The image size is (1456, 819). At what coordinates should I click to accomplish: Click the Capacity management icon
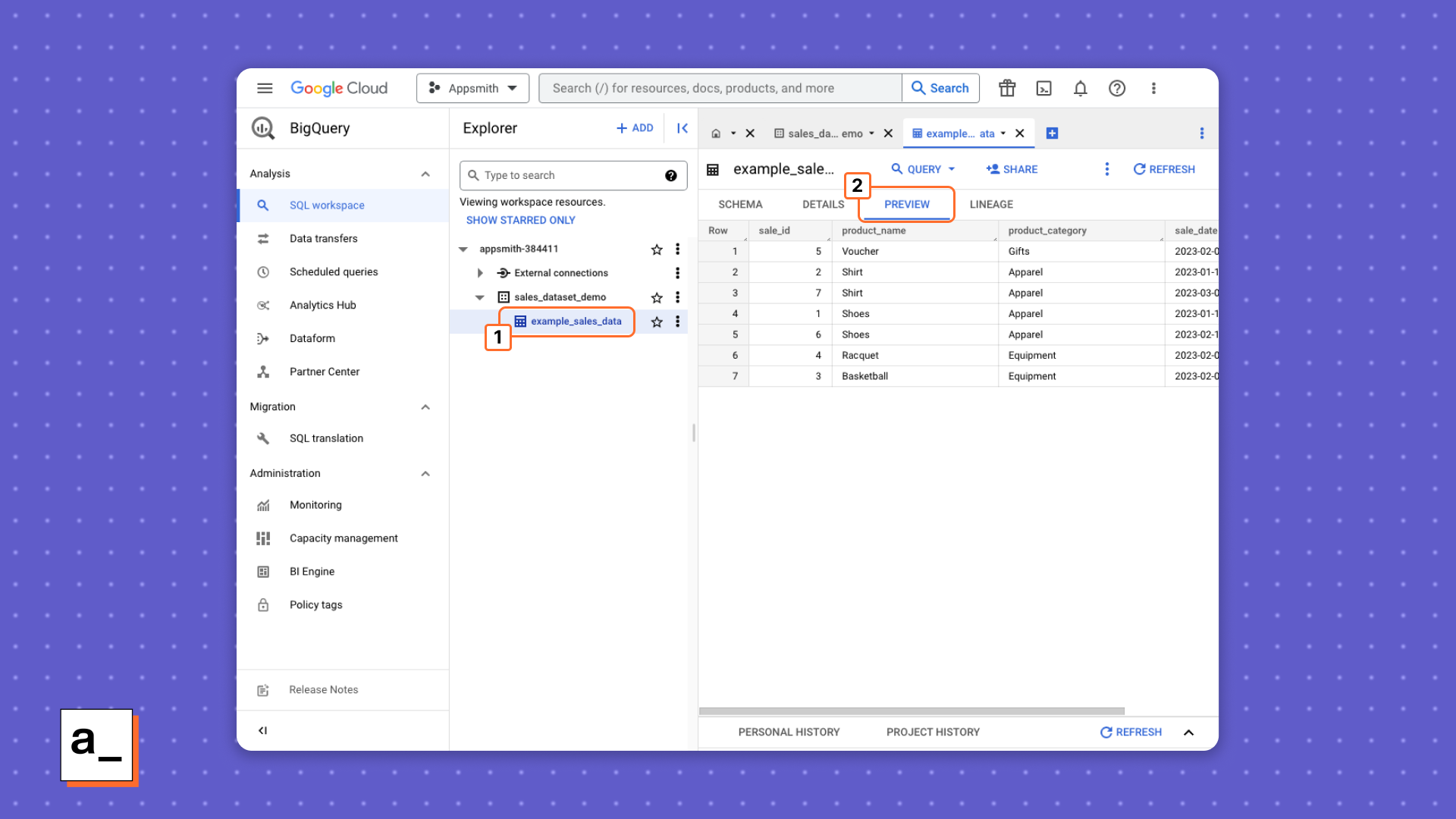(263, 538)
